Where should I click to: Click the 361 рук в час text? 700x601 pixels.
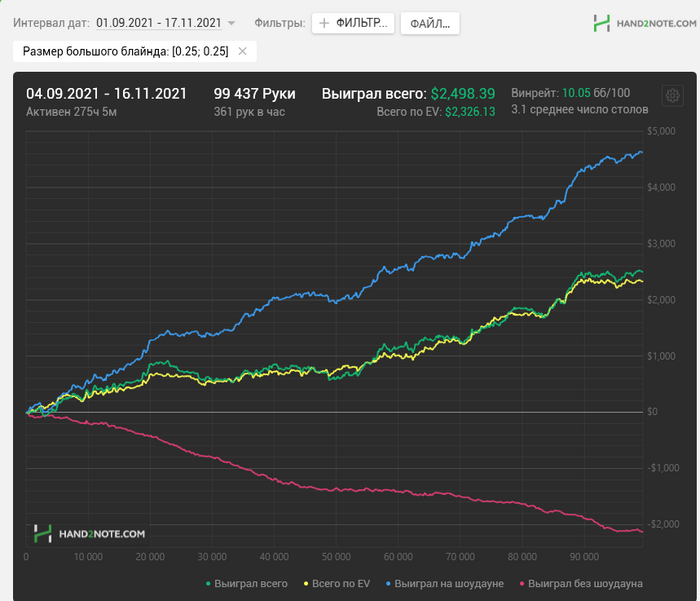[249, 112]
